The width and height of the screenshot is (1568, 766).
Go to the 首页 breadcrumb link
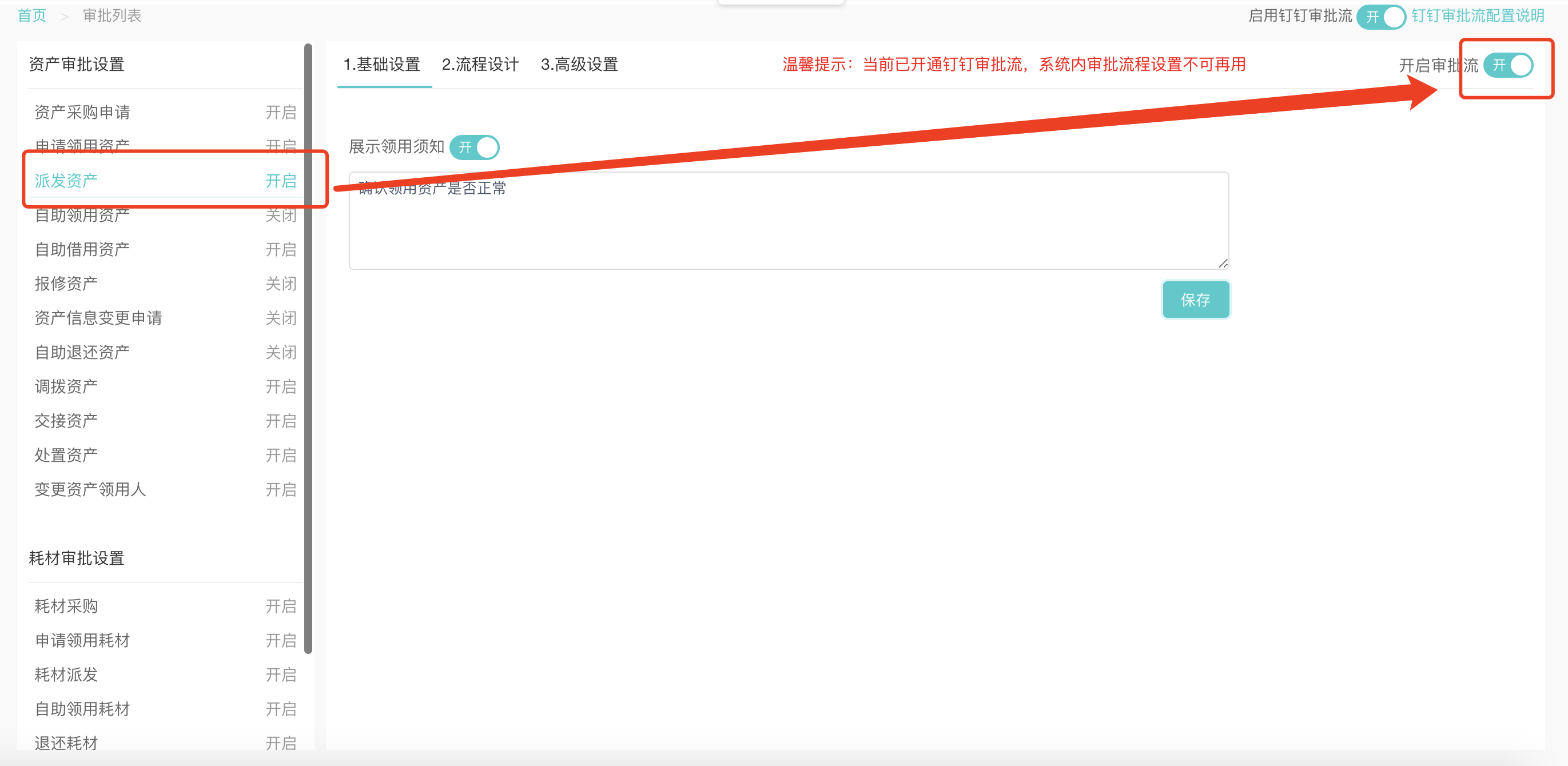[x=31, y=16]
